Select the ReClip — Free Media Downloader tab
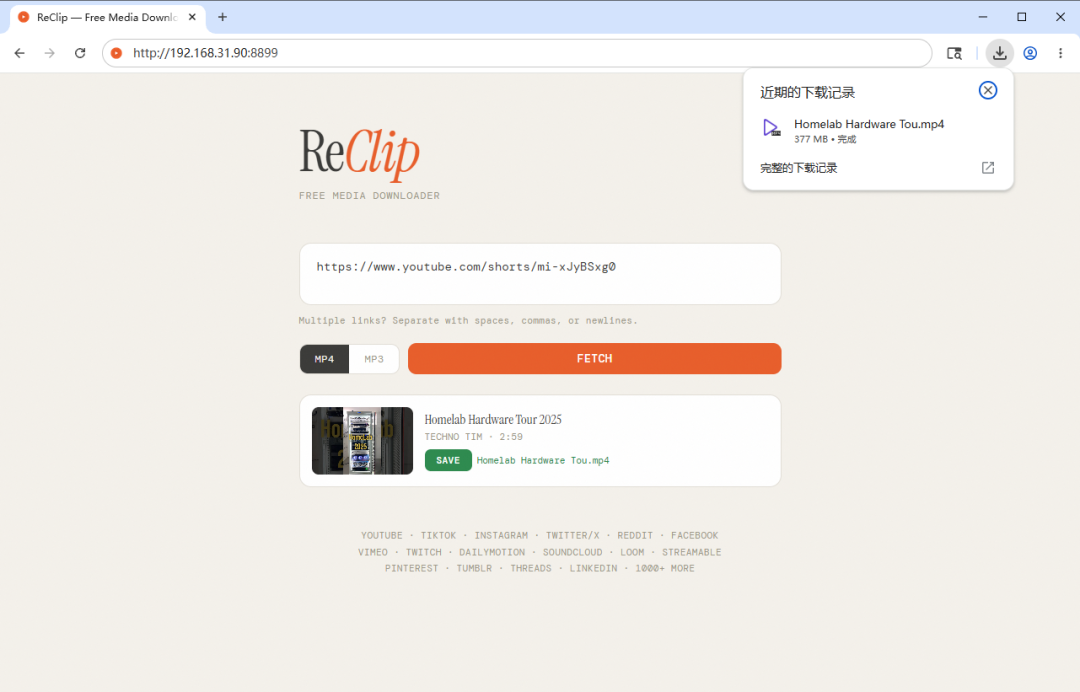This screenshot has width=1080, height=692. 107,17
